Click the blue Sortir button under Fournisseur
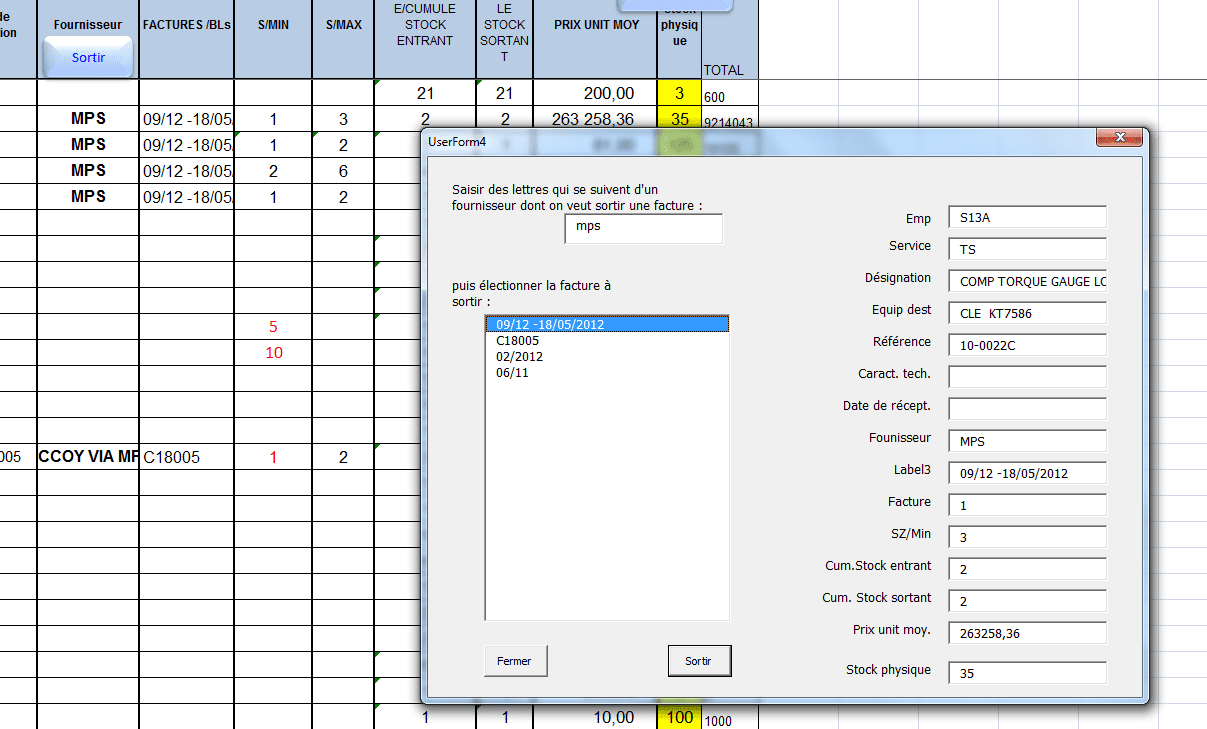Image resolution: width=1207 pixels, height=729 pixels. 88,58
